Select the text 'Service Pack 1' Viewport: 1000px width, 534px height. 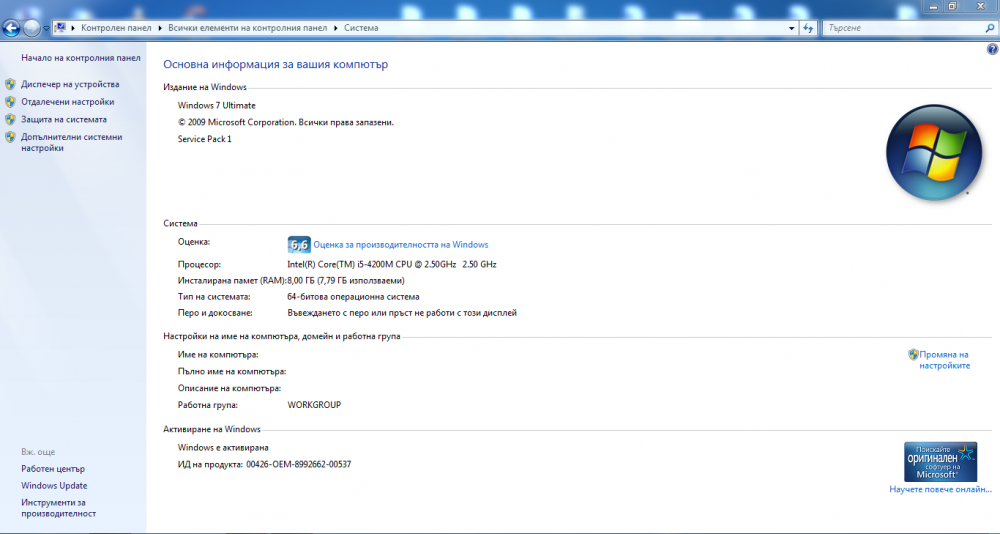coord(205,138)
